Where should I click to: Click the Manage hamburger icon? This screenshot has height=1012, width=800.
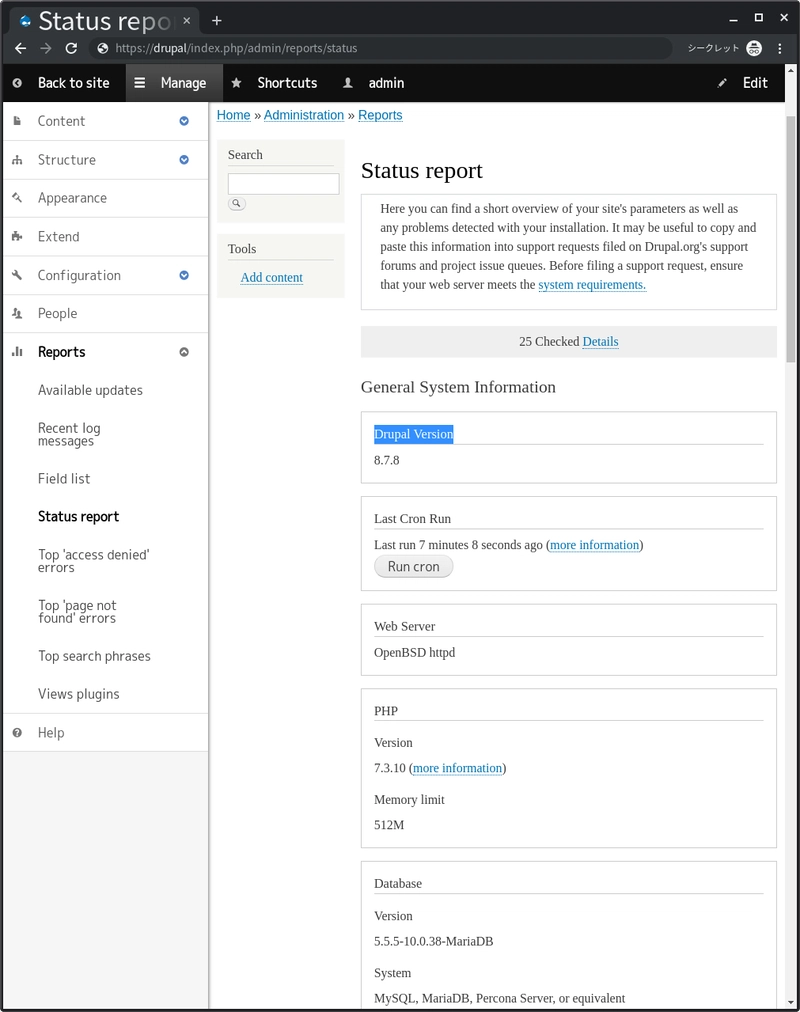coord(139,83)
